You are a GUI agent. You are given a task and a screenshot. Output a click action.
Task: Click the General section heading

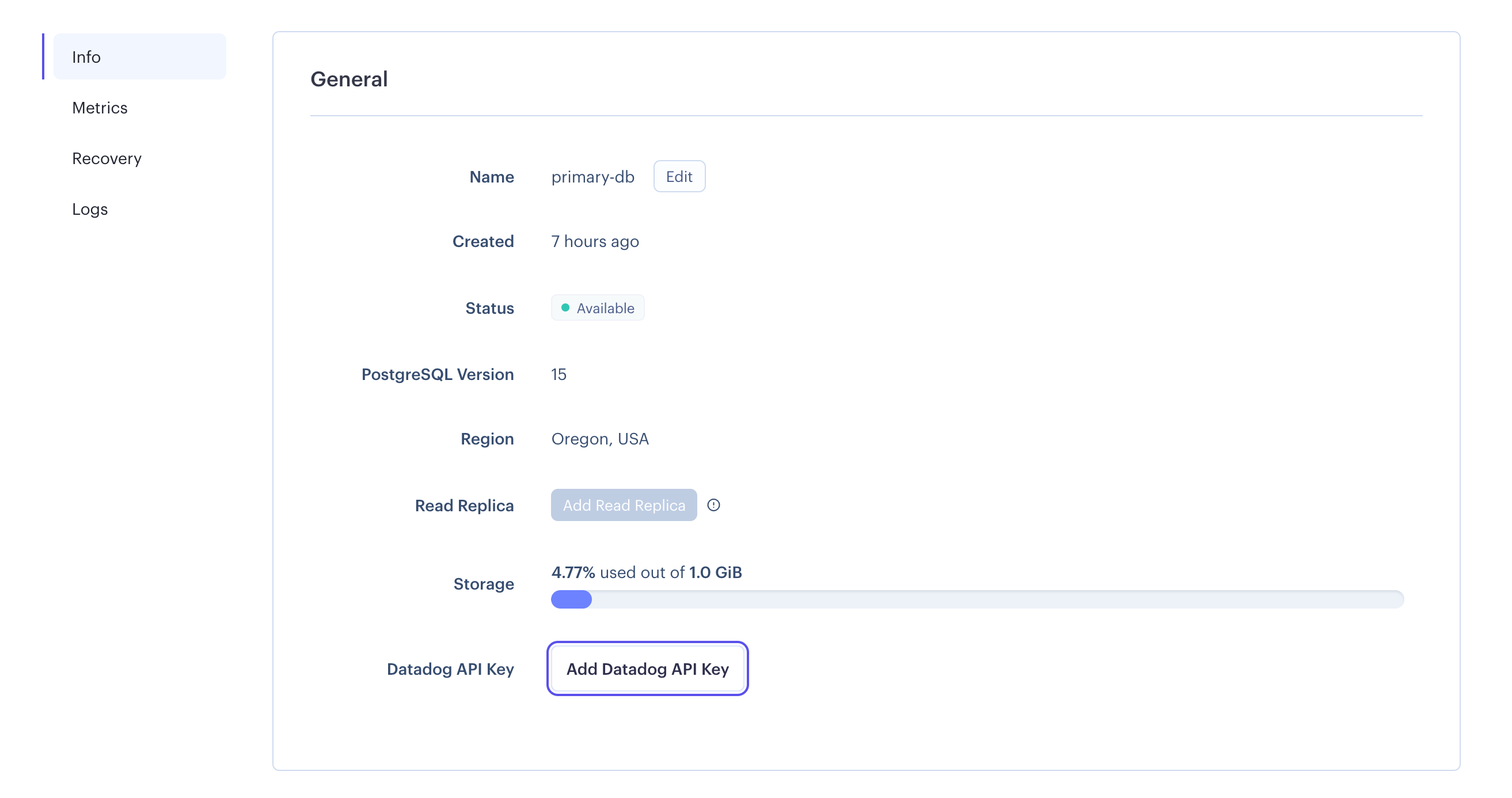349,79
